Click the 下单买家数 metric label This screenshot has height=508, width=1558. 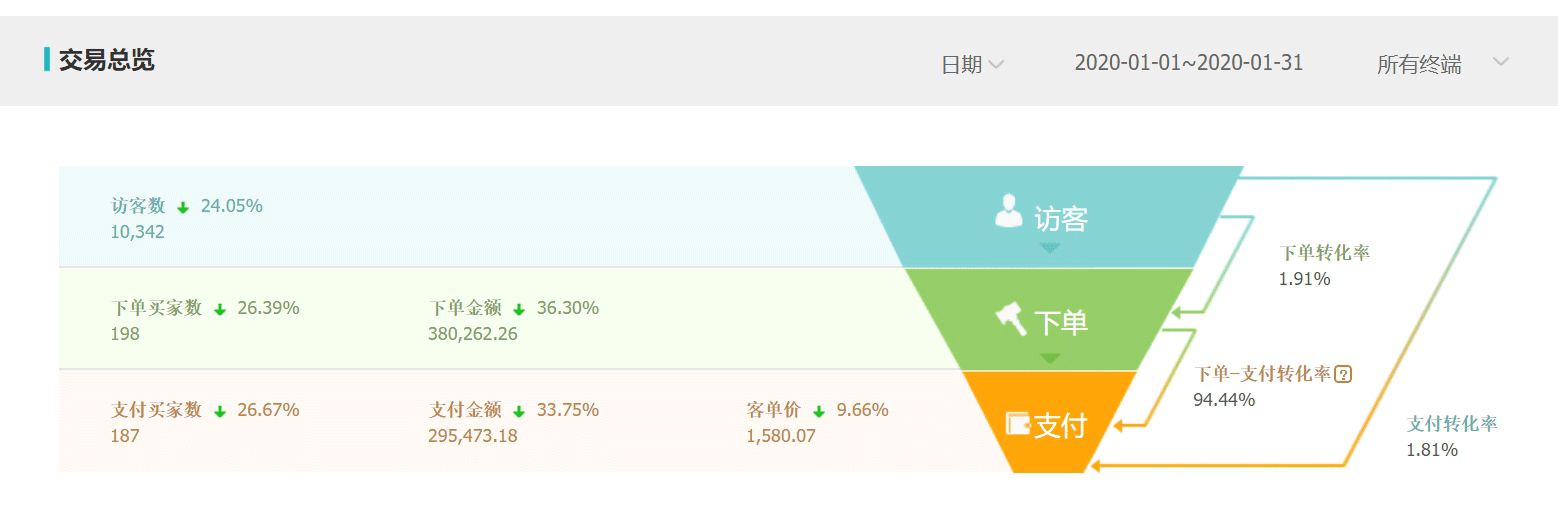point(156,308)
